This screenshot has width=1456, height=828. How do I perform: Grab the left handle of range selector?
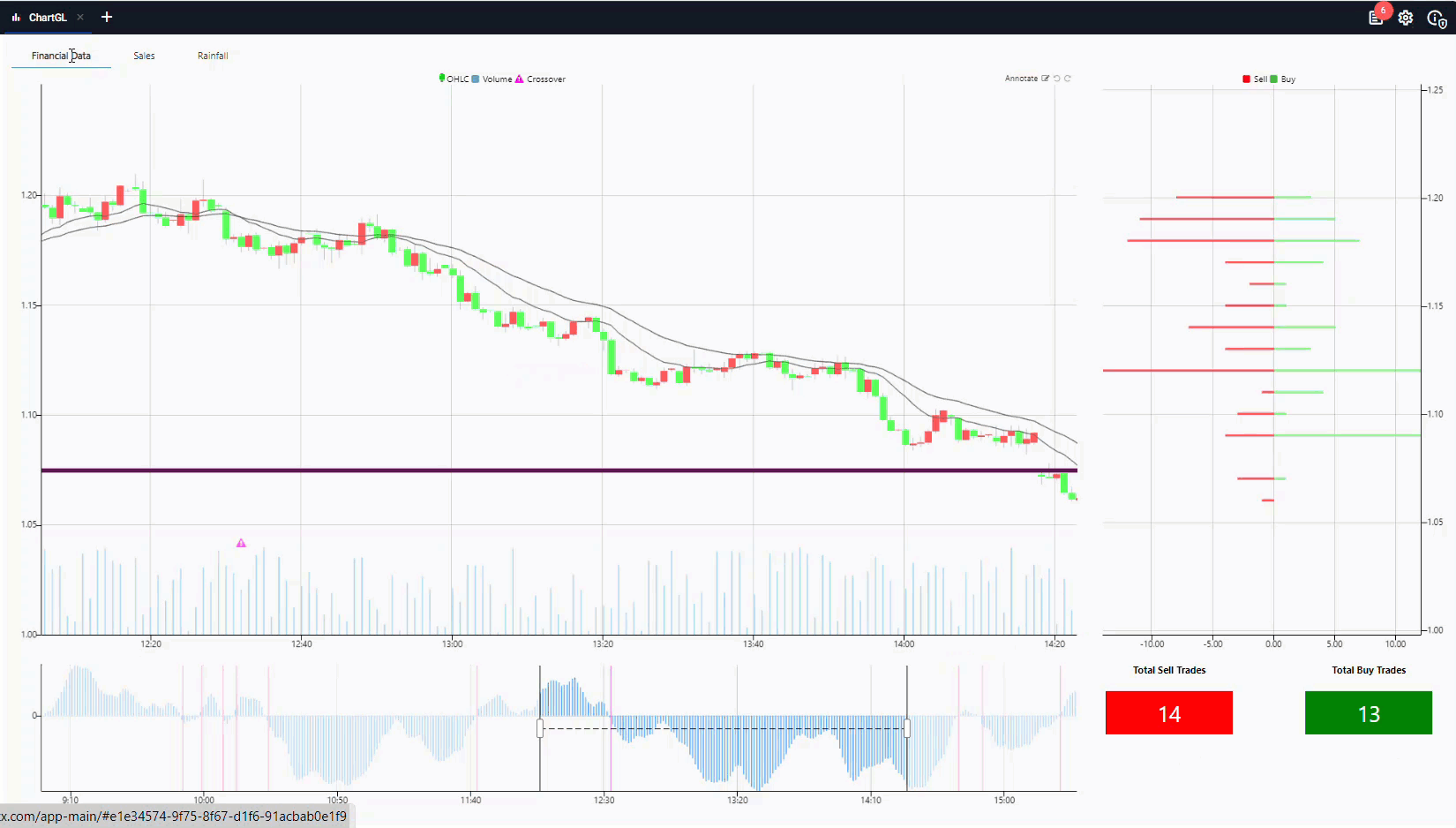[x=540, y=728]
